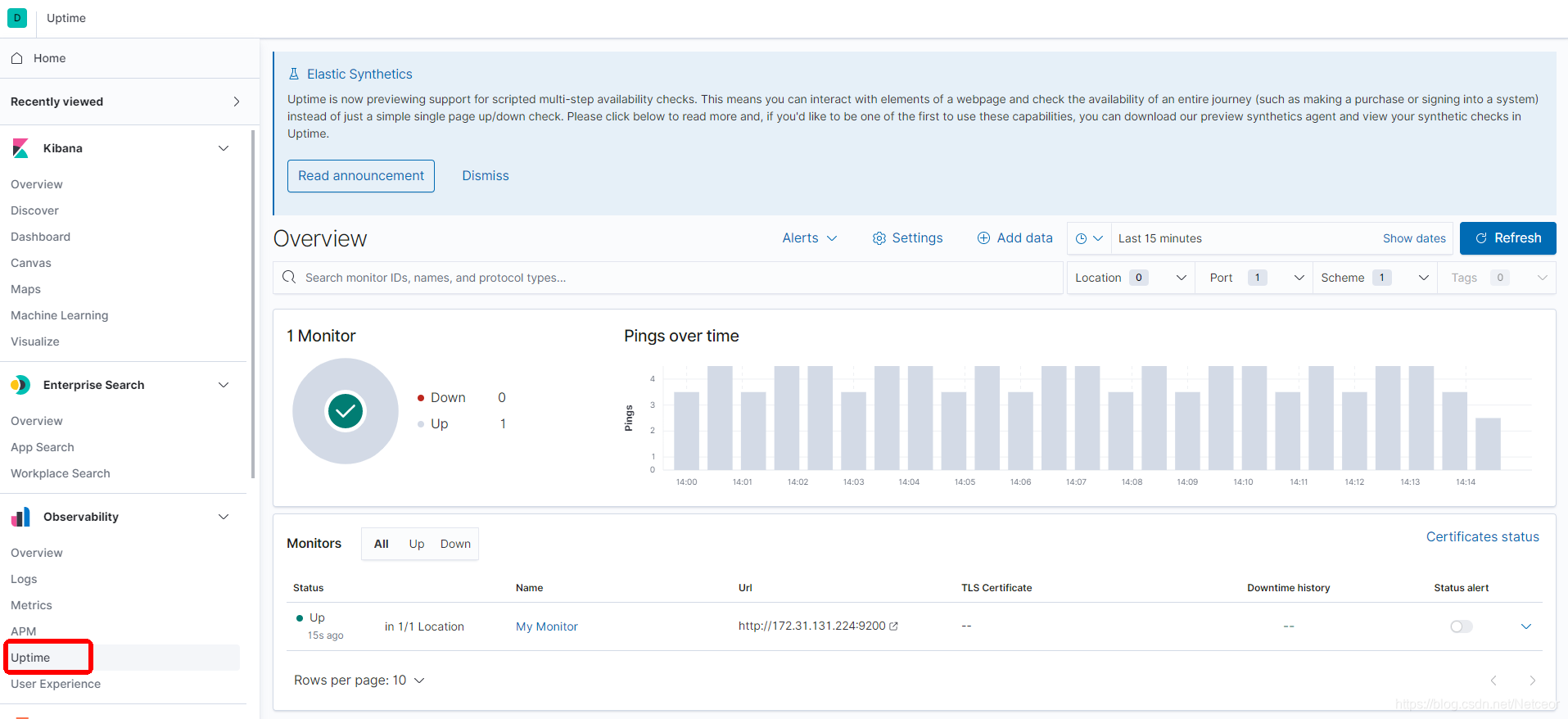This screenshot has width=1568, height=719.
Task: Click the external link icon beside the URL
Action: click(893, 626)
